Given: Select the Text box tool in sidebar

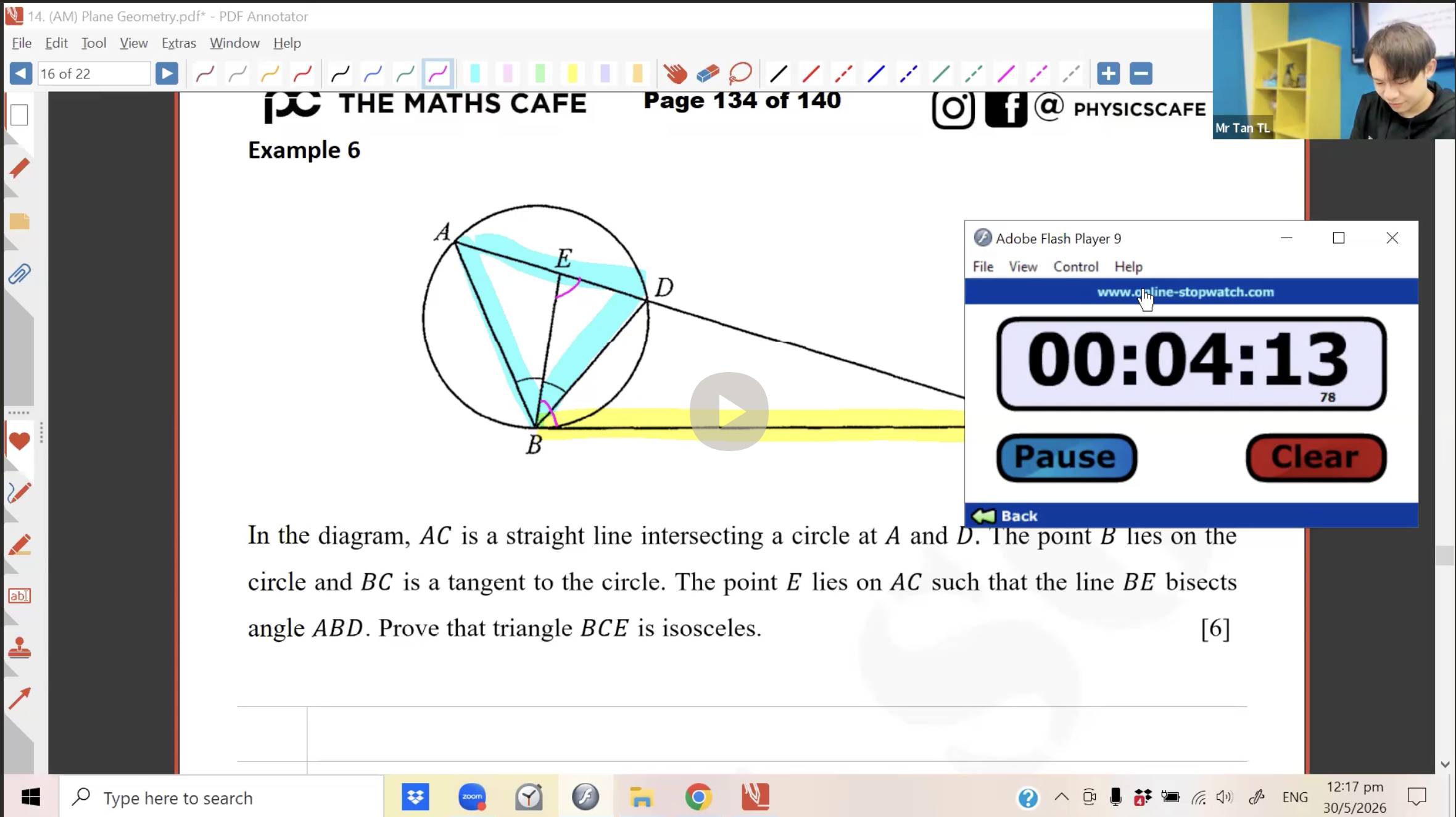Looking at the screenshot, I should coord(19,596).
